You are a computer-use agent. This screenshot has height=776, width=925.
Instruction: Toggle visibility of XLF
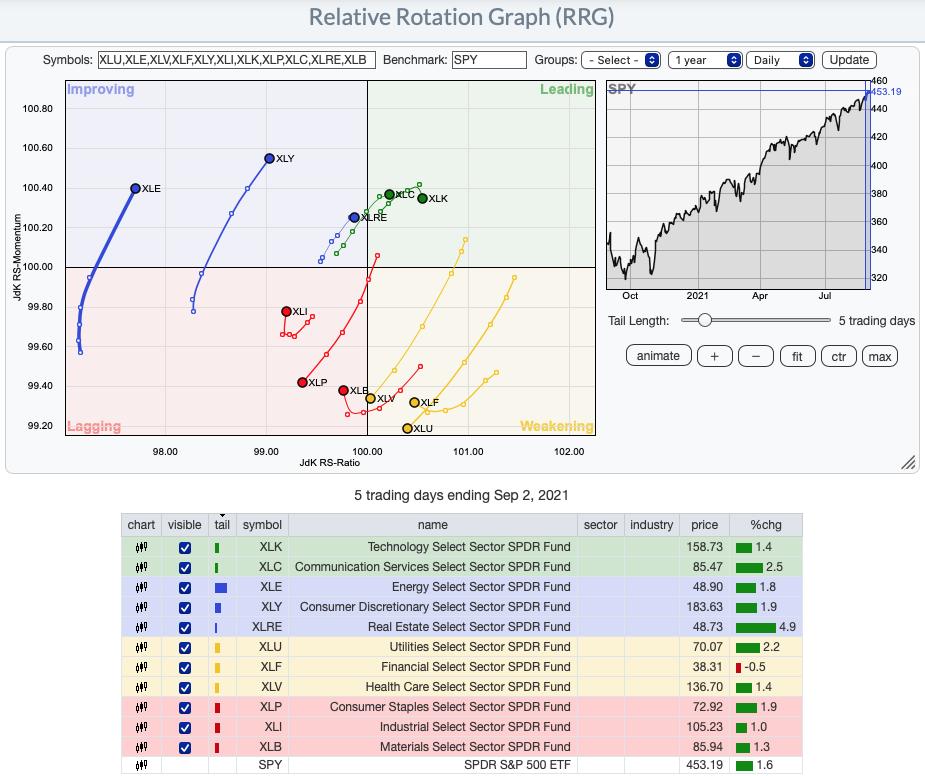pyautogui.click(x=185, y=668)
